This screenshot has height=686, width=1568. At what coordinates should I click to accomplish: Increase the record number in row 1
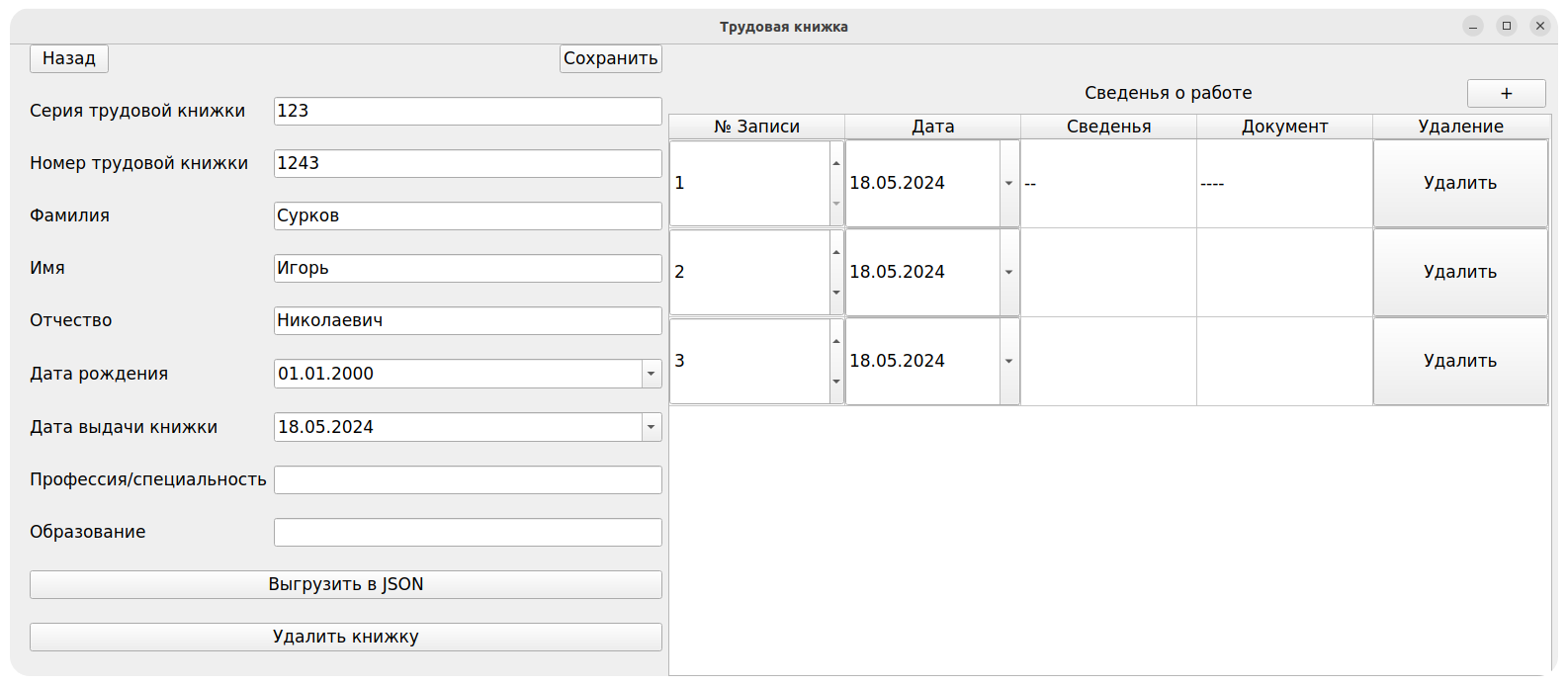(836, 163)
